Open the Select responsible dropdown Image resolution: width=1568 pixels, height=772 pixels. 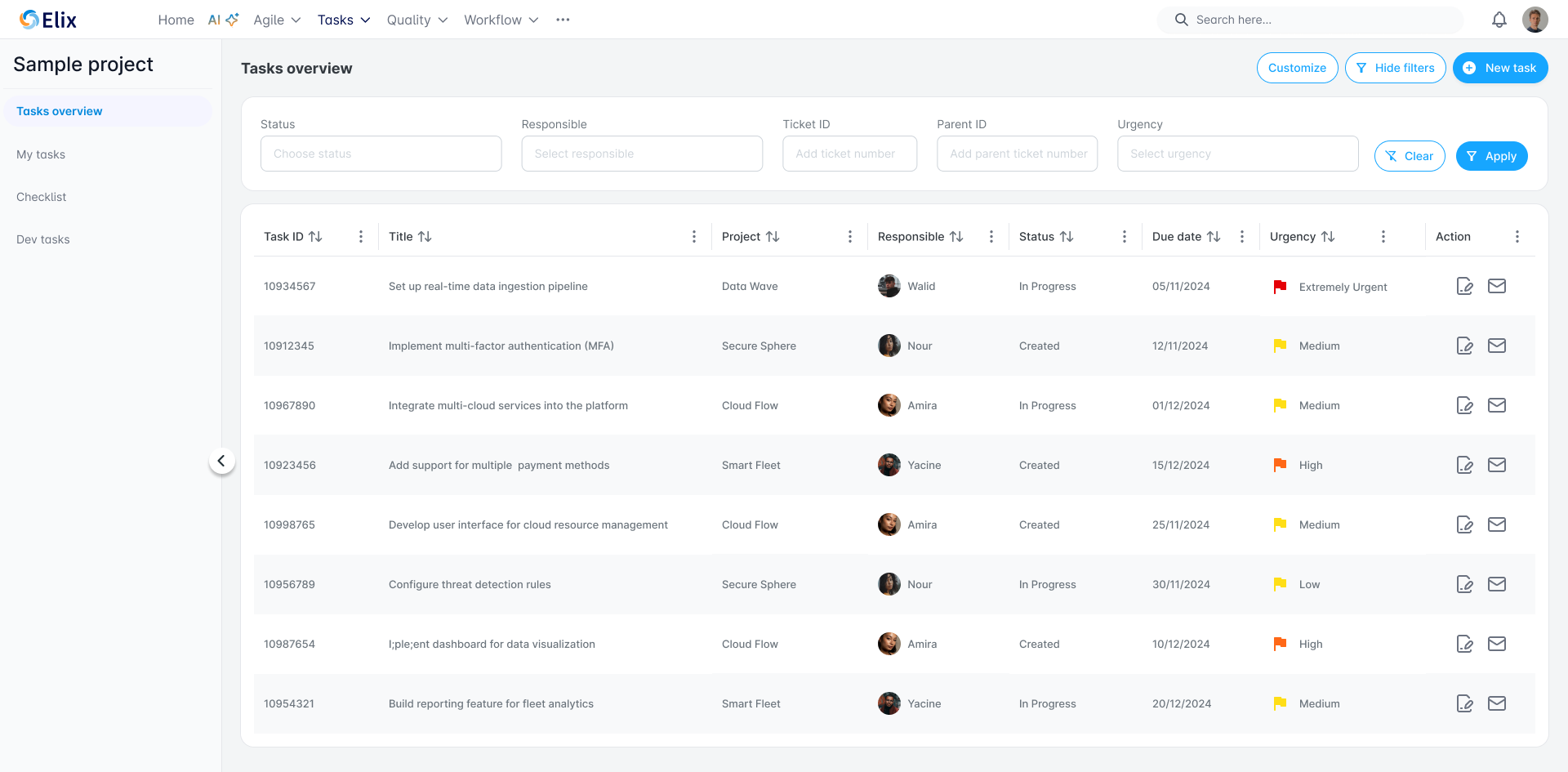click(x=642, y=154)
